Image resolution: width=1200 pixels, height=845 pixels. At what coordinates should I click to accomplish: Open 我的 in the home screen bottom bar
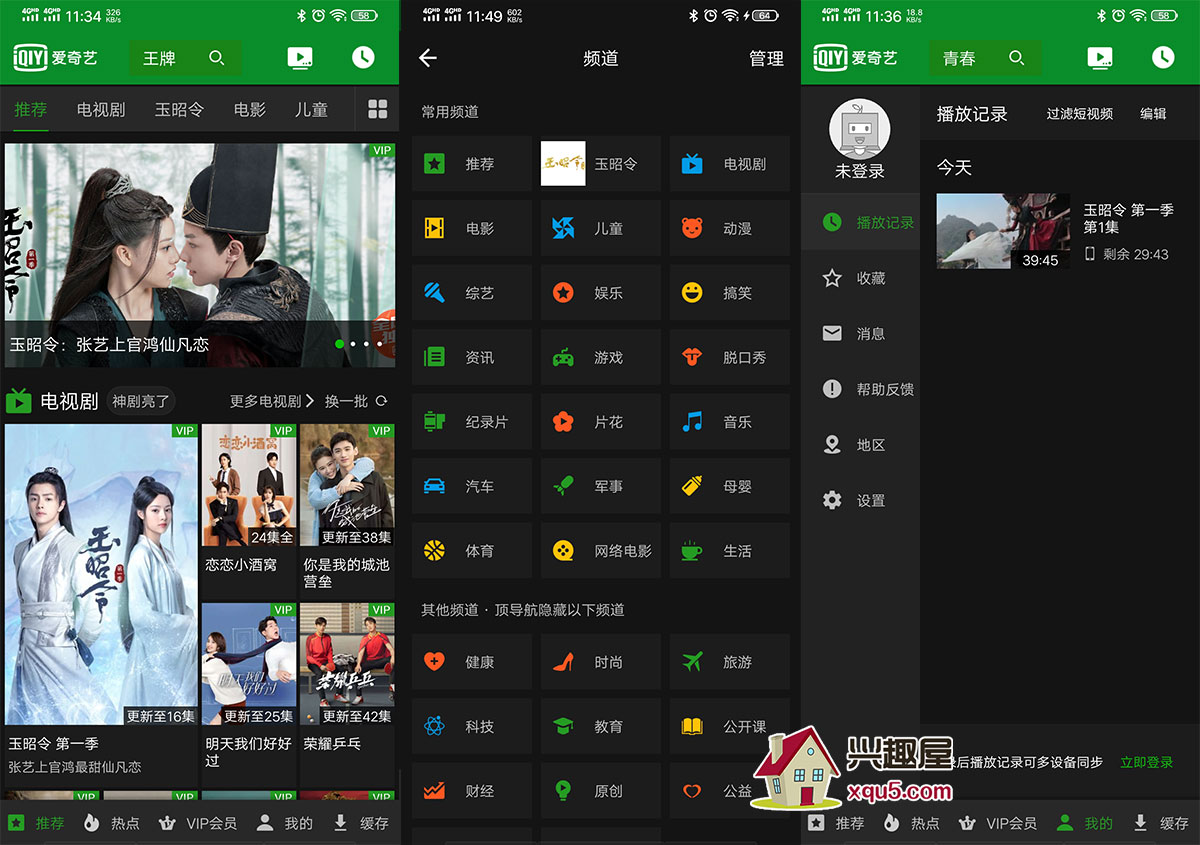click(x=285, y=823)
